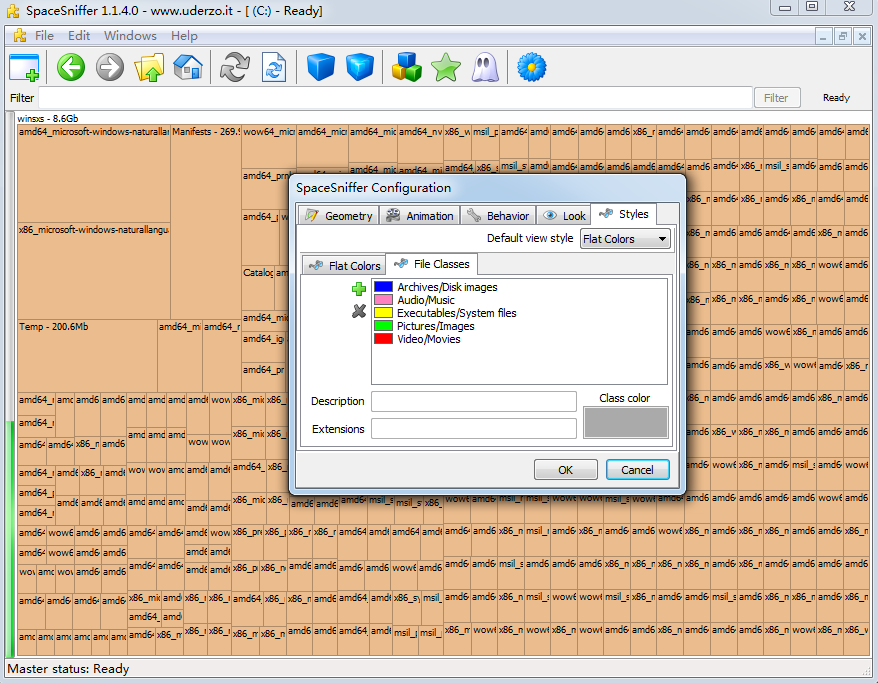The width and height of the screenshot is (878, 683).
Task: Click the New view toolbar icon
Action: [x=24, y=68]
